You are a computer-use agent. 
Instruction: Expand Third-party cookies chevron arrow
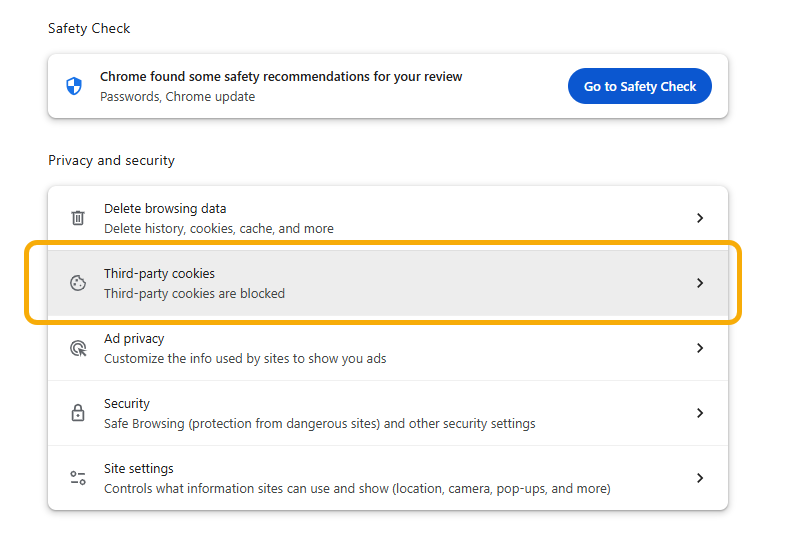pos(700,283)
